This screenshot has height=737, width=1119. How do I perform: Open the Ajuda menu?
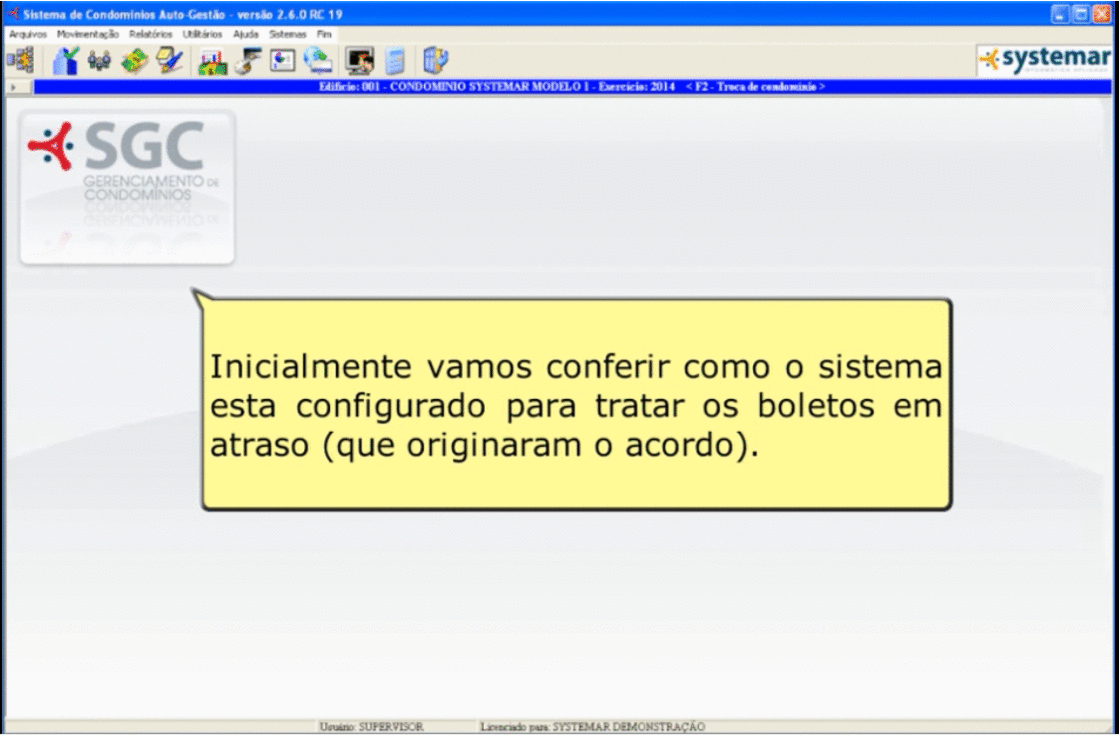245,33
